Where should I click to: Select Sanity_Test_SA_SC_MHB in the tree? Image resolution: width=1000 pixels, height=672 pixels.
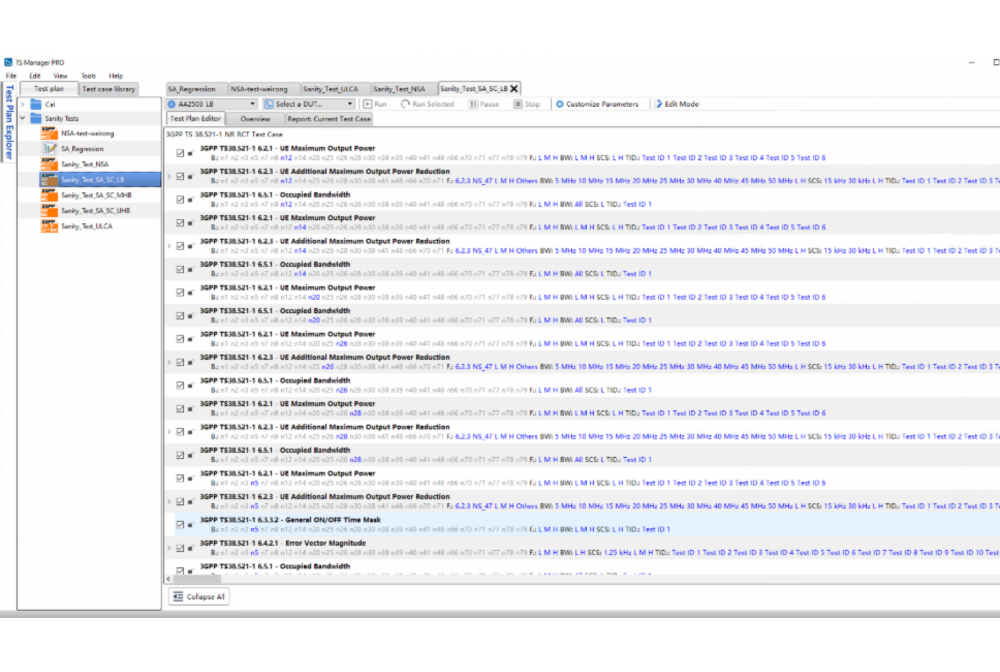pos(96,195)
